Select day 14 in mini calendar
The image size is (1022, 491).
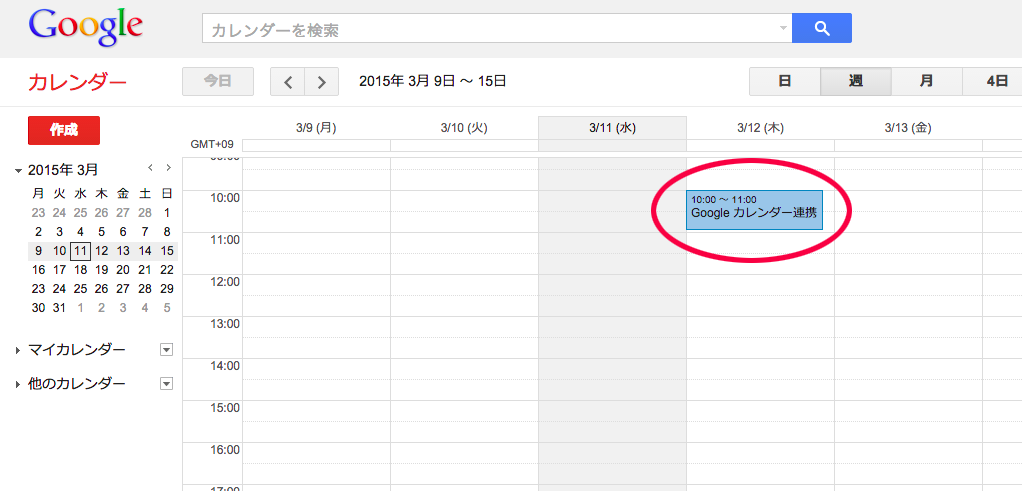(145, 251)
